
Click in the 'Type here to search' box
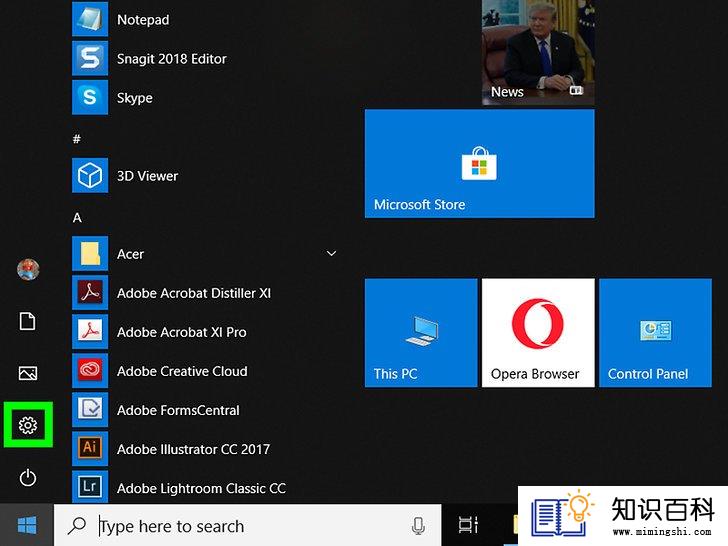click(247, 526)
